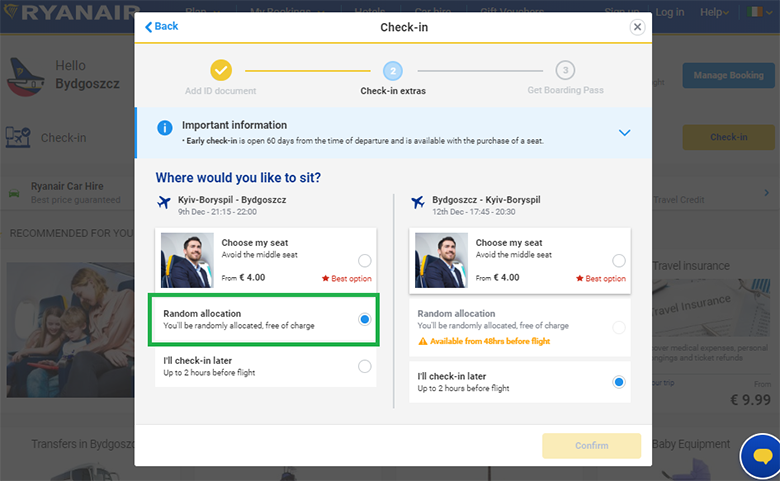The width and height of the screenshot is (780, 481).
Task: Click the step 2 Check-in extras circle
Action: click(393, 71)
